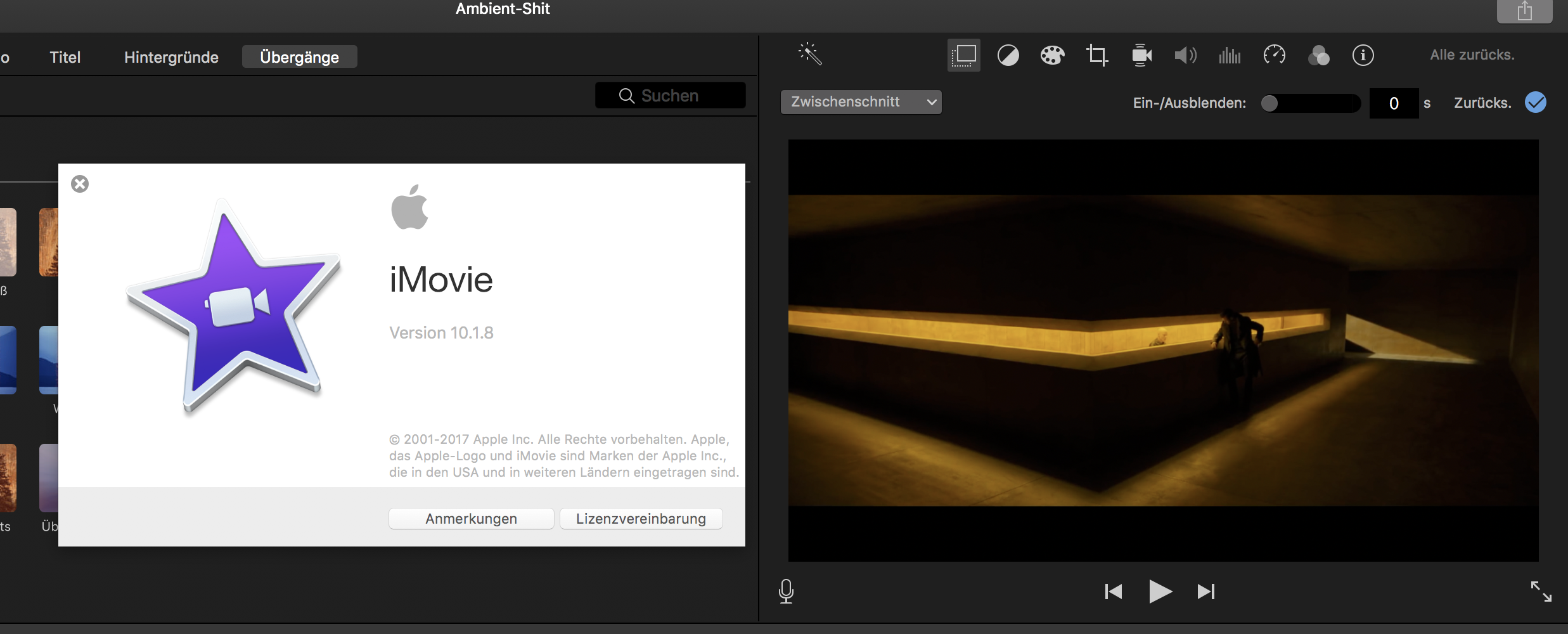
Task: Click the Ambient-Shit project title
Action: (503, 9)
